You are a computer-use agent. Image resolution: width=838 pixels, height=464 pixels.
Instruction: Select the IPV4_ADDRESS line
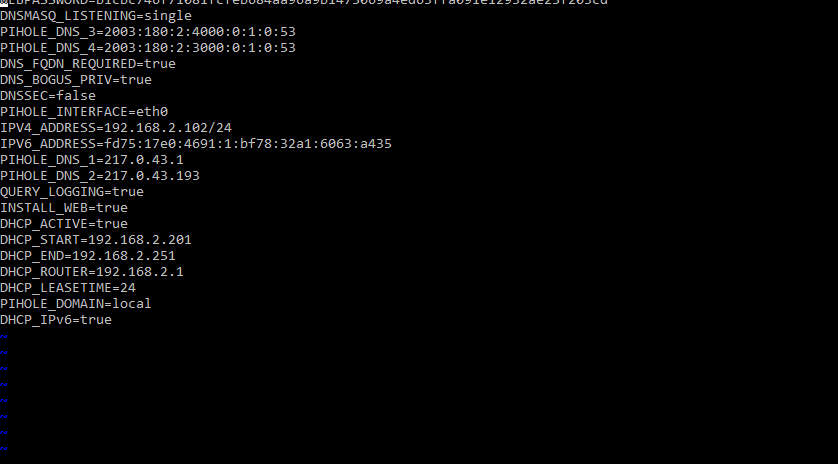[115, 128]
